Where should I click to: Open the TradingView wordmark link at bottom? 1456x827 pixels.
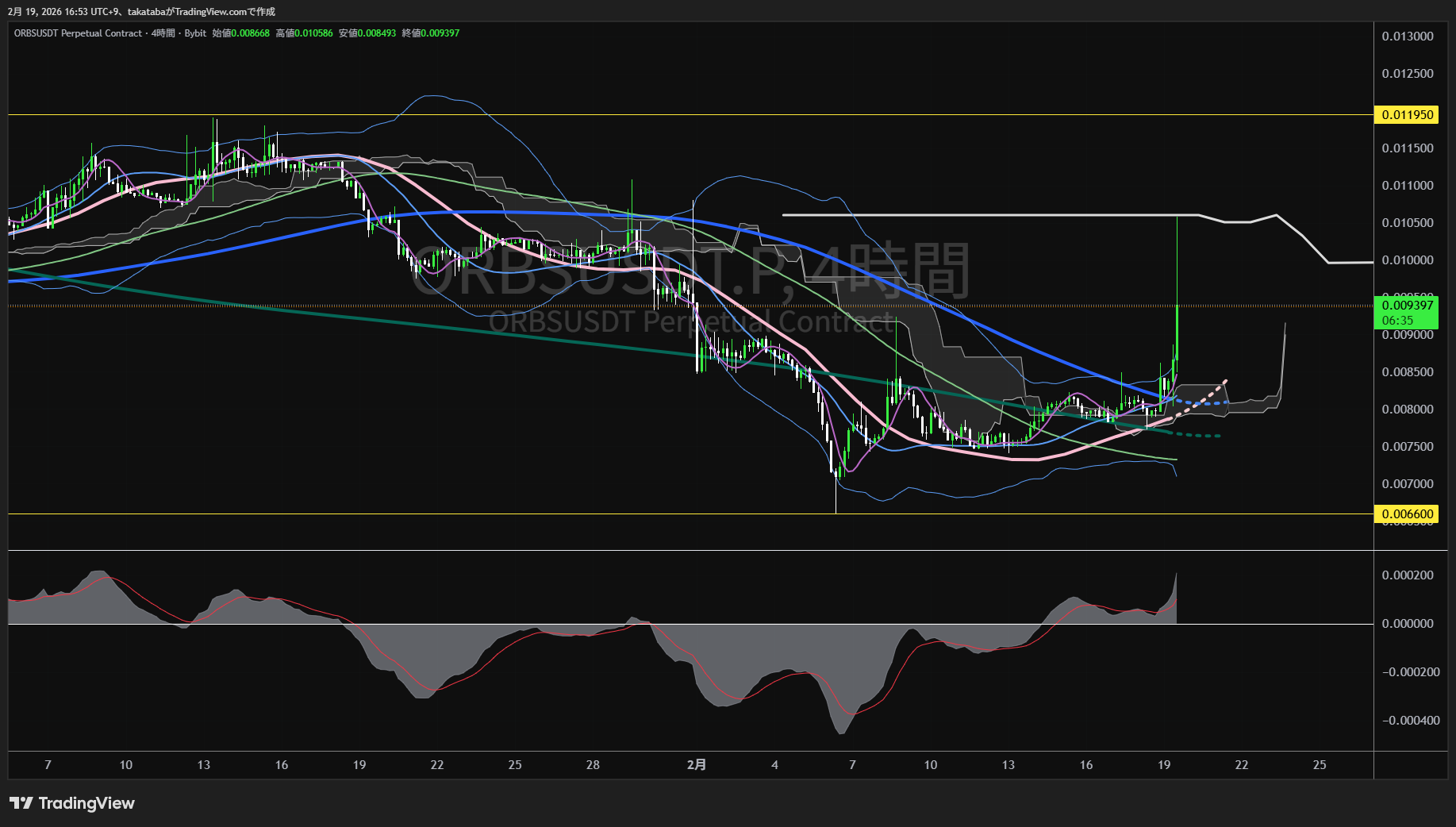pyautogui.click(x=86, y=803)
